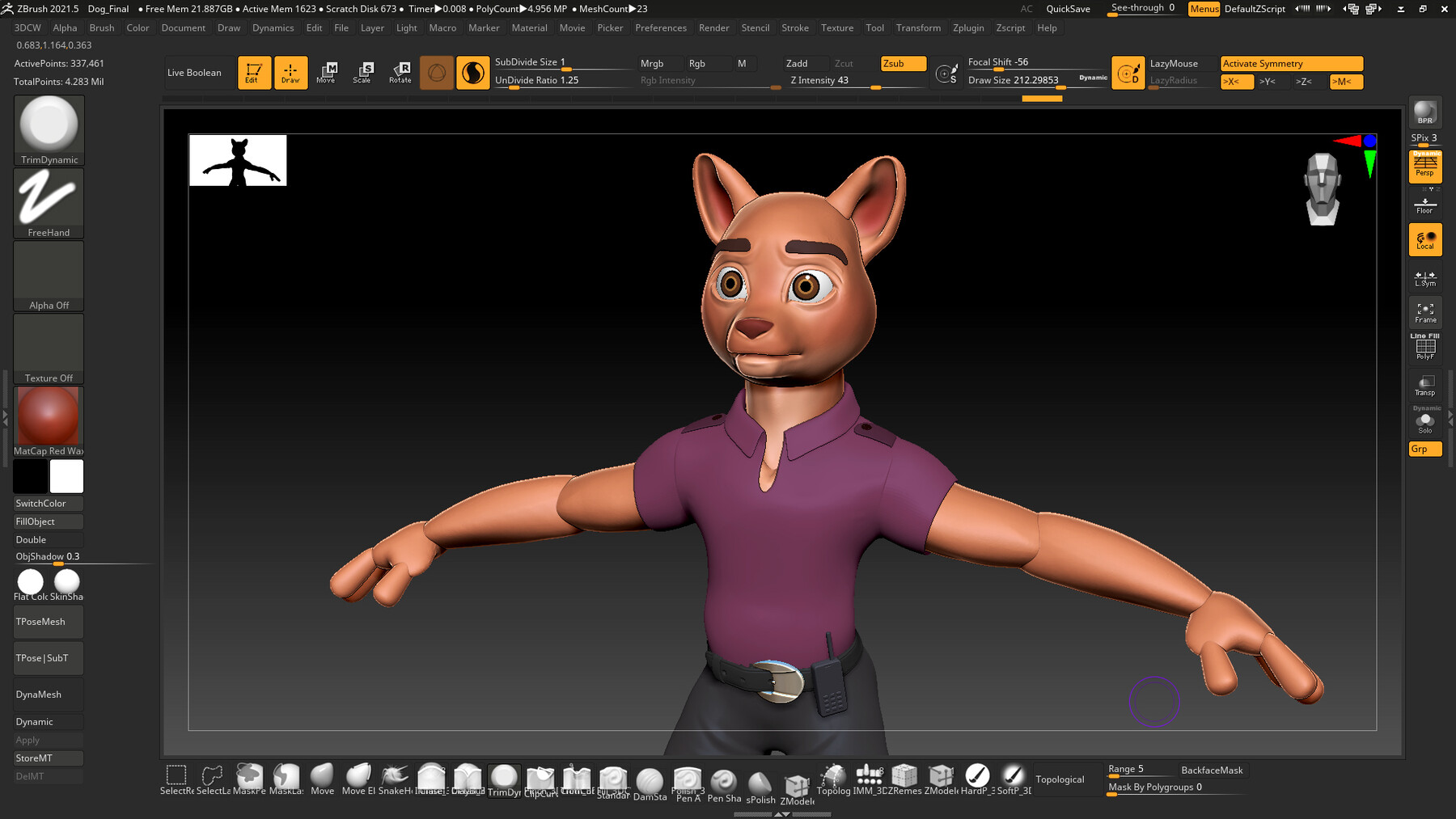Image resolution: width=1456 pixels, height=819 pixels.
Task: Enable Edit mode button
Action: click(x=254, y=73)
